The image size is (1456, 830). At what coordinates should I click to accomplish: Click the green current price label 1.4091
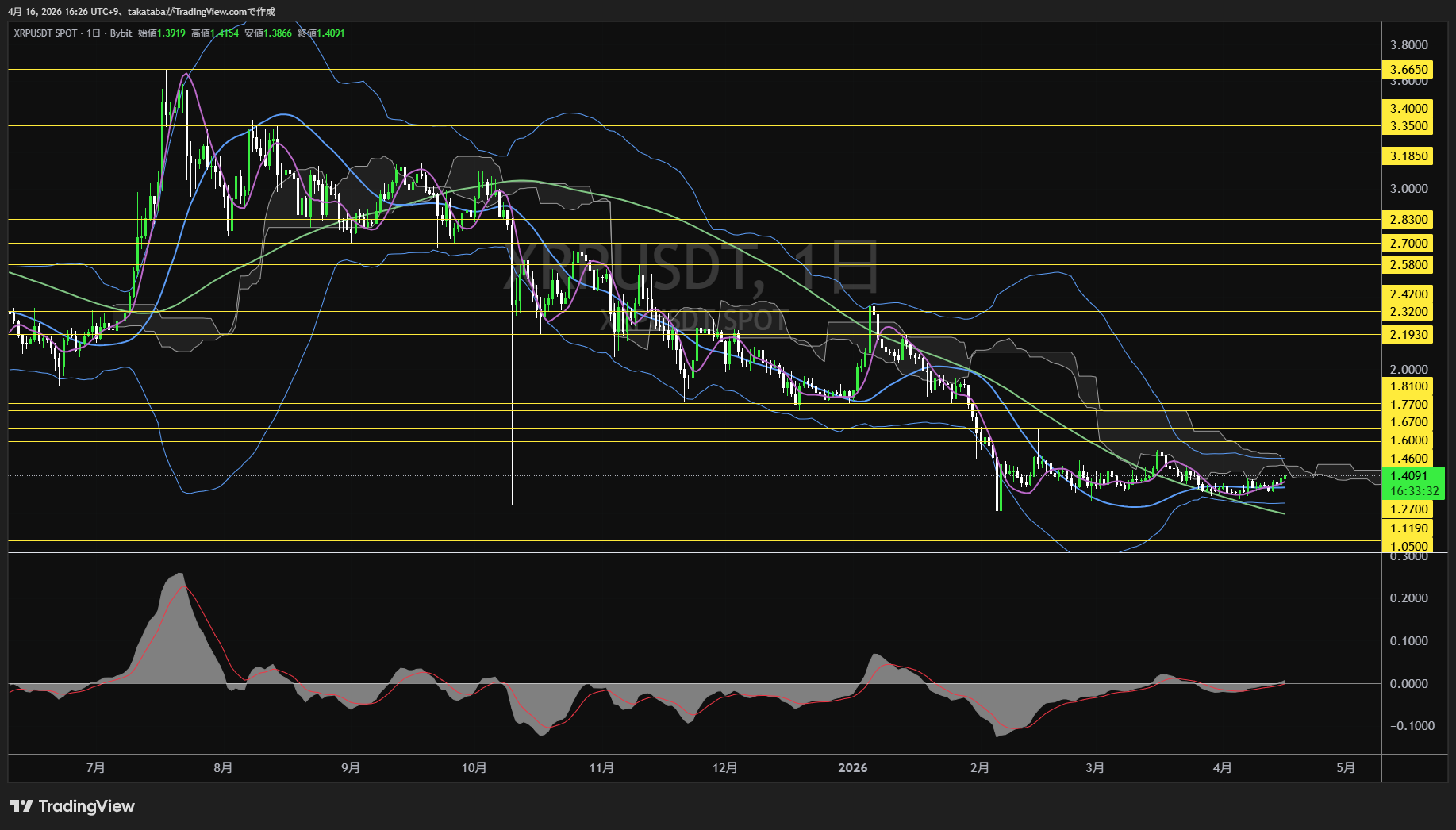(x=1408, y=476)
